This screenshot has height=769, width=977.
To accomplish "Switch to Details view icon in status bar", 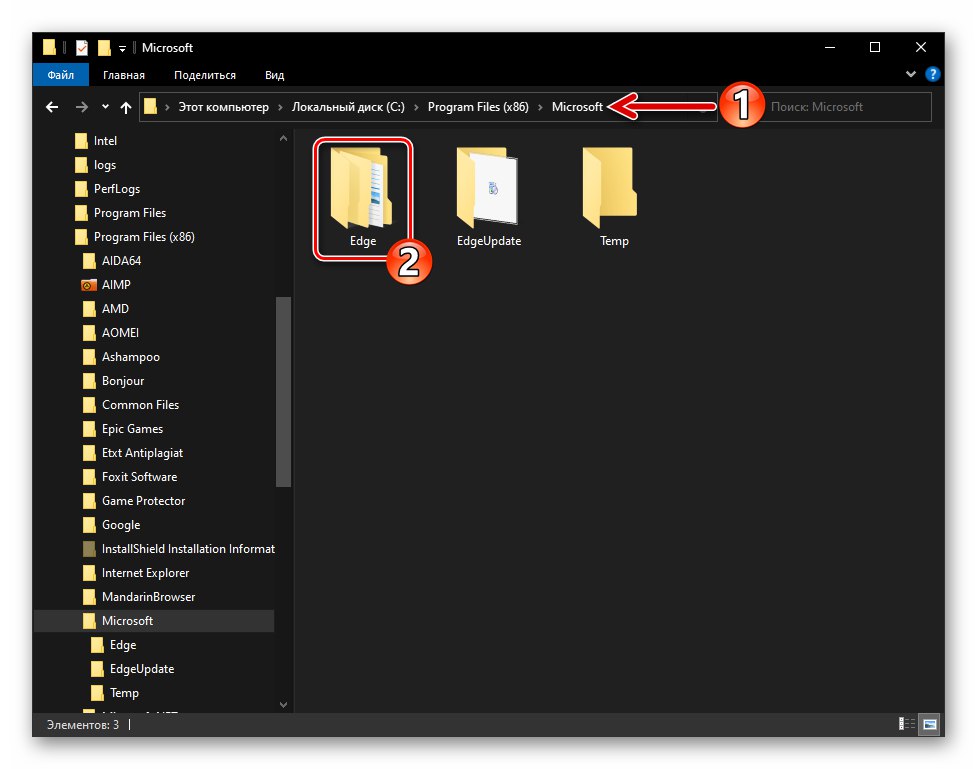I will pyautogui.click(x=907, y=724).
